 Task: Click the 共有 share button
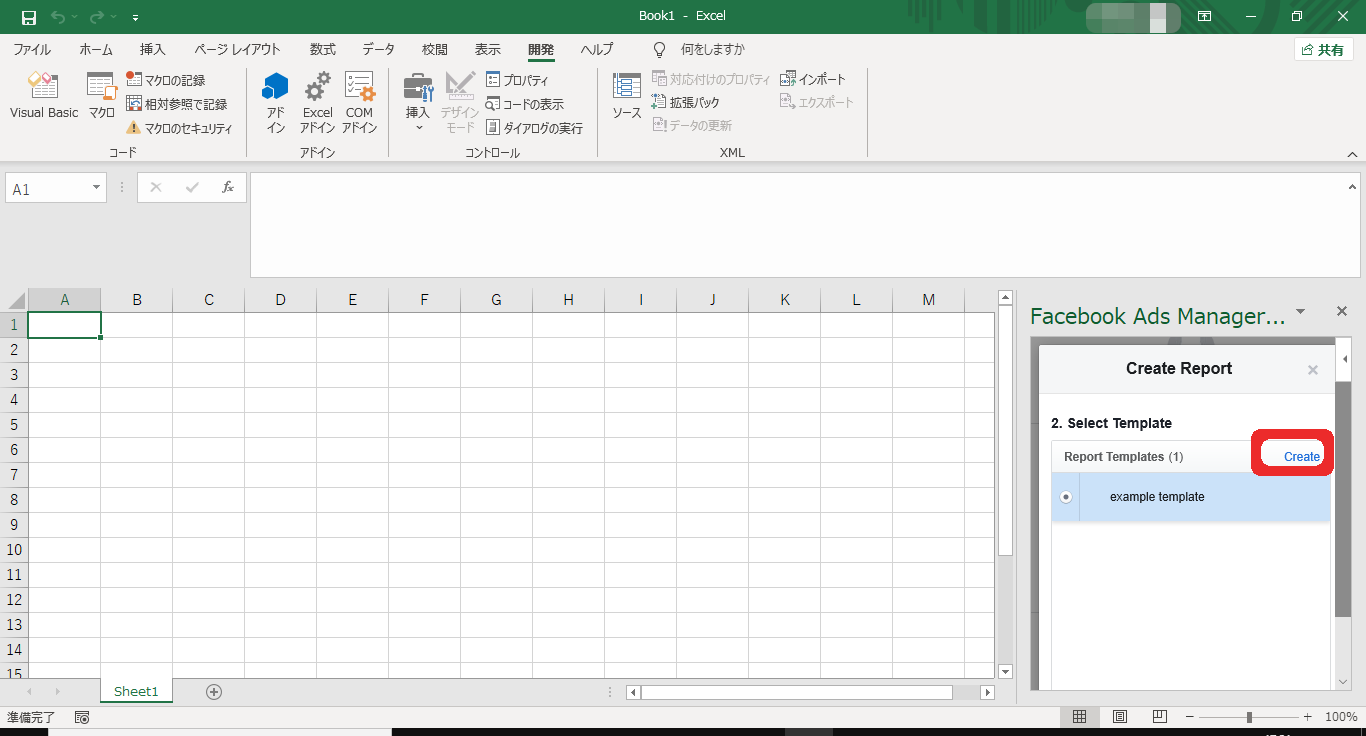(x=1323, y=50)
